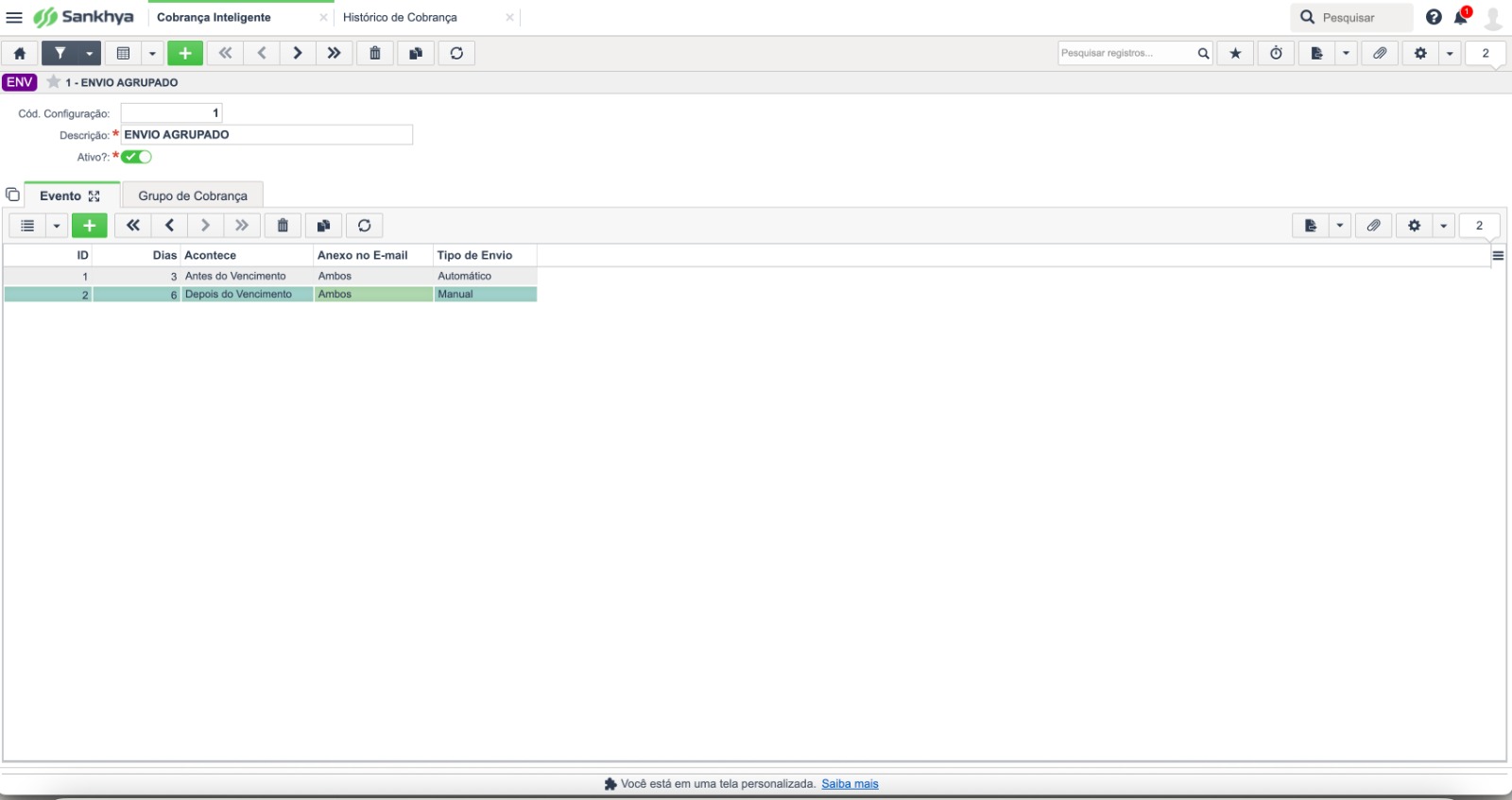
Task: Expand the Evento grid list view dropdown
Action: point(57,226)
